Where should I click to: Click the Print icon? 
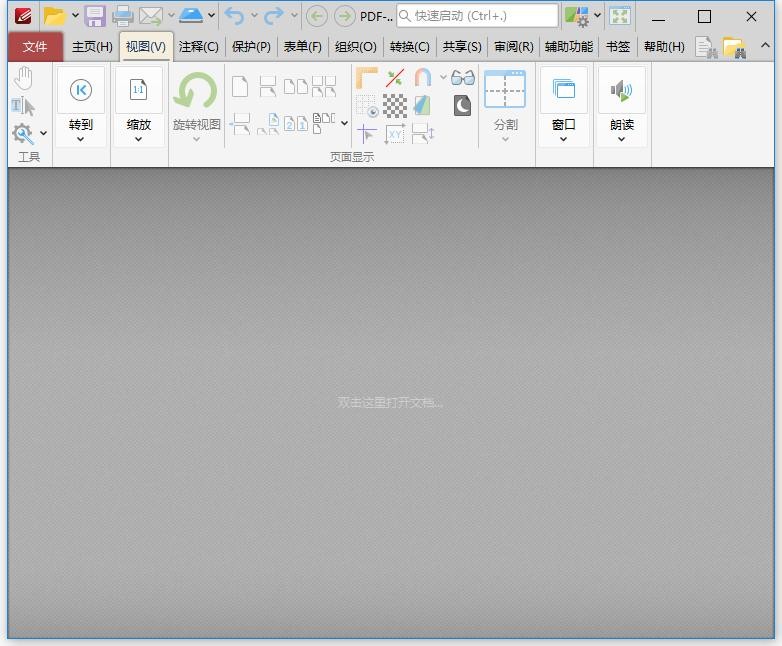point(122,16)
